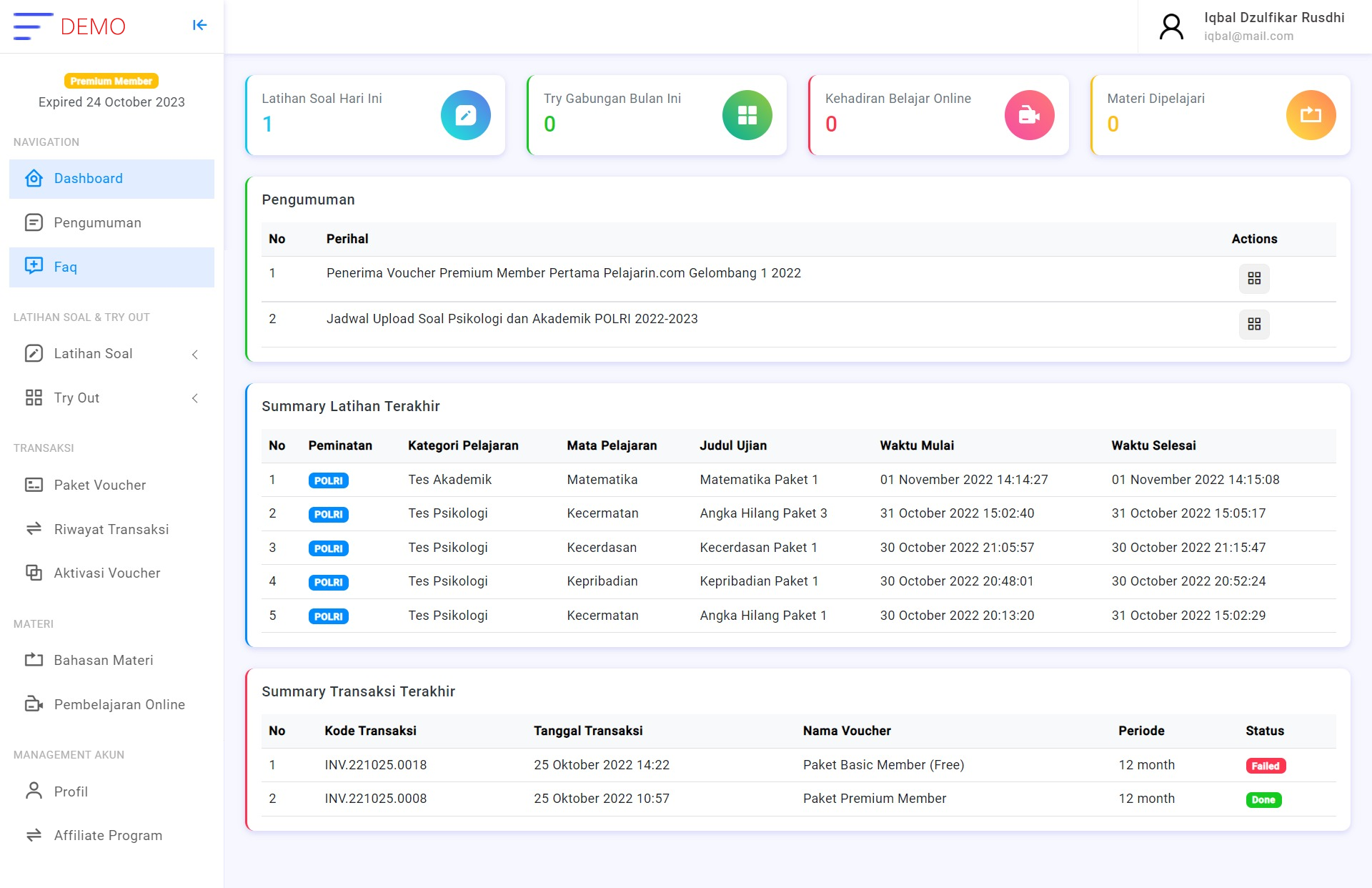Click Kategori Pelajaran column header
Screen dimensions: 1372x888
click(463, 445)
